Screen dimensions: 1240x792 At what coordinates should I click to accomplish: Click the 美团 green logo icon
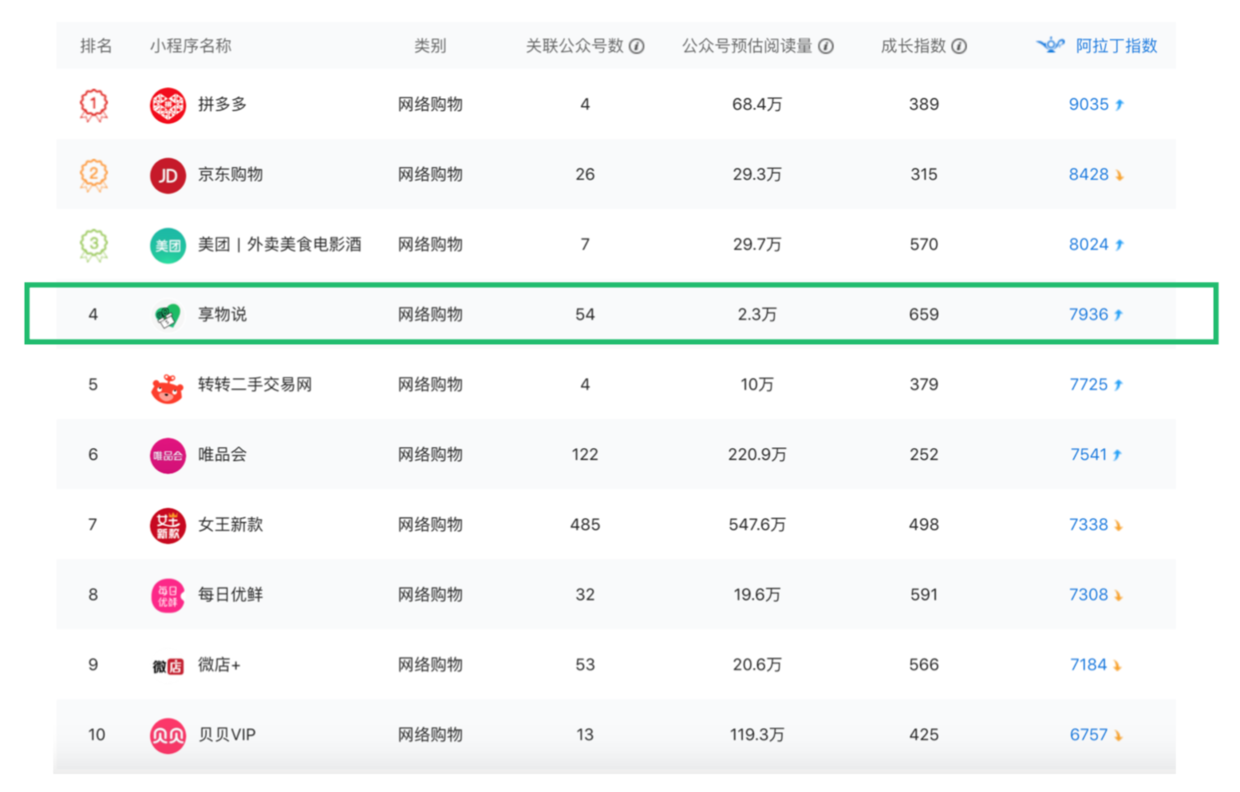click(168, 244)
